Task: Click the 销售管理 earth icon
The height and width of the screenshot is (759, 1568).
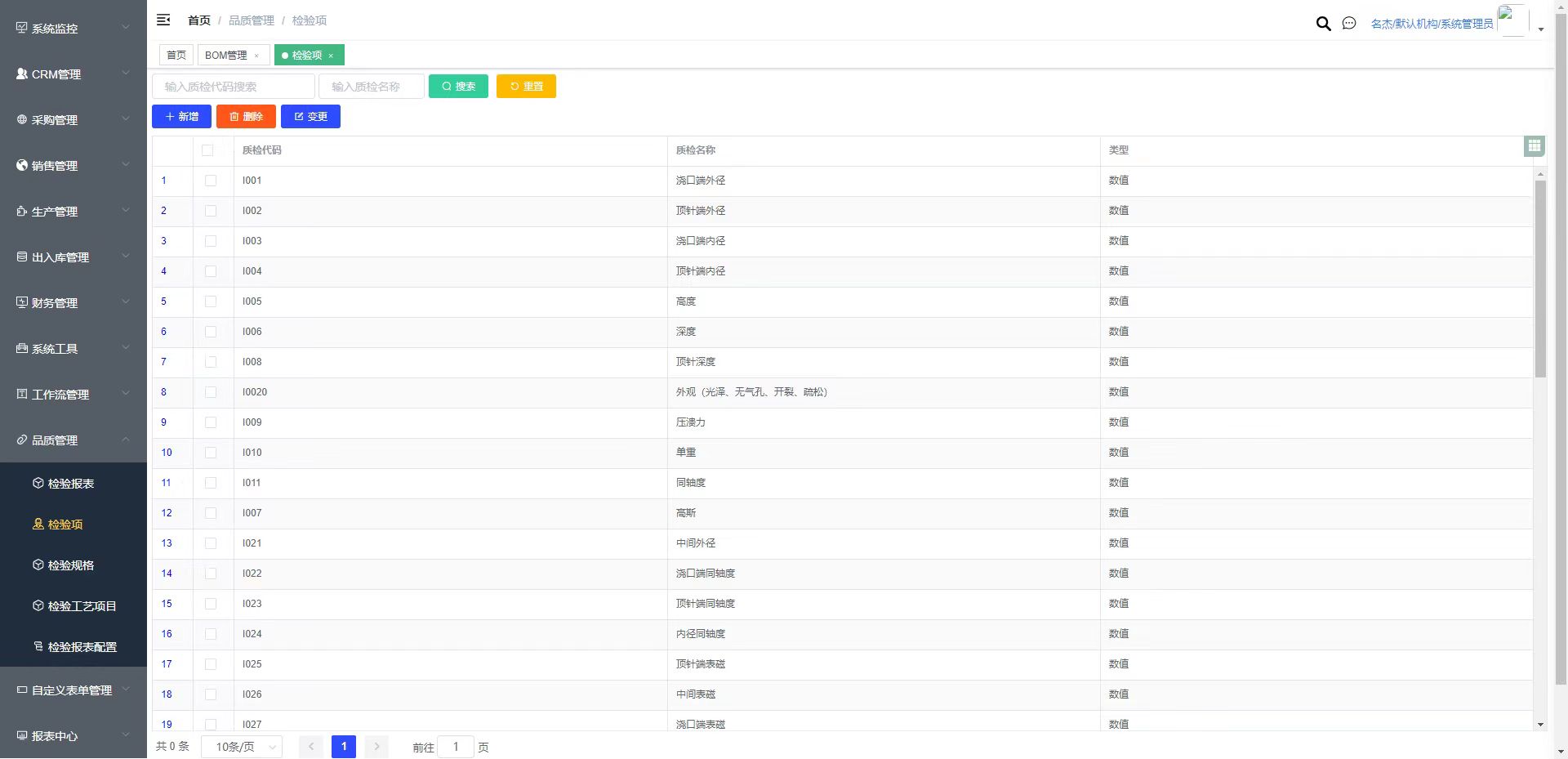Action: [22, 165]
